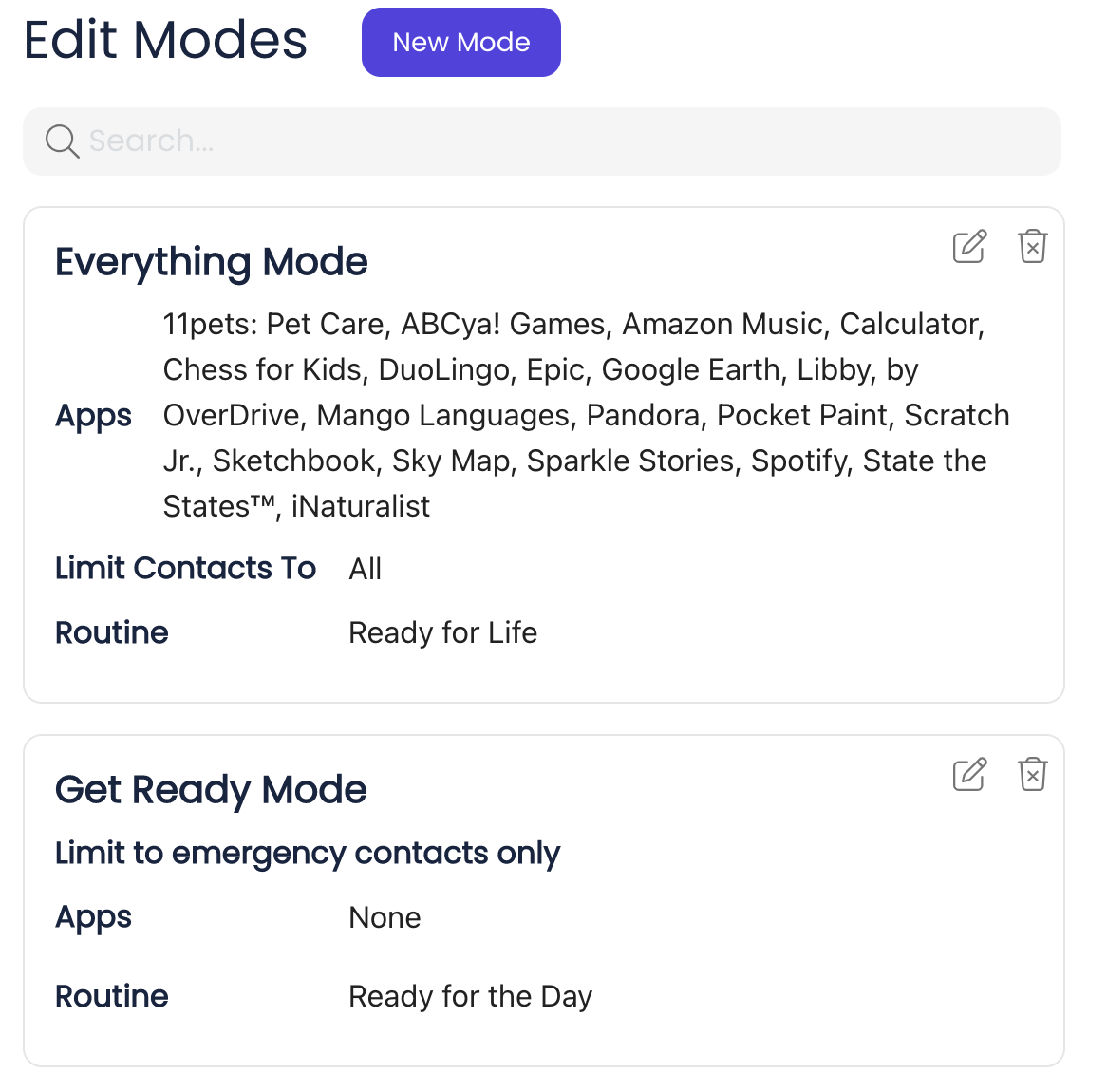
Task: Click the Apps label in Get Ready Mode
Action: 93,917
